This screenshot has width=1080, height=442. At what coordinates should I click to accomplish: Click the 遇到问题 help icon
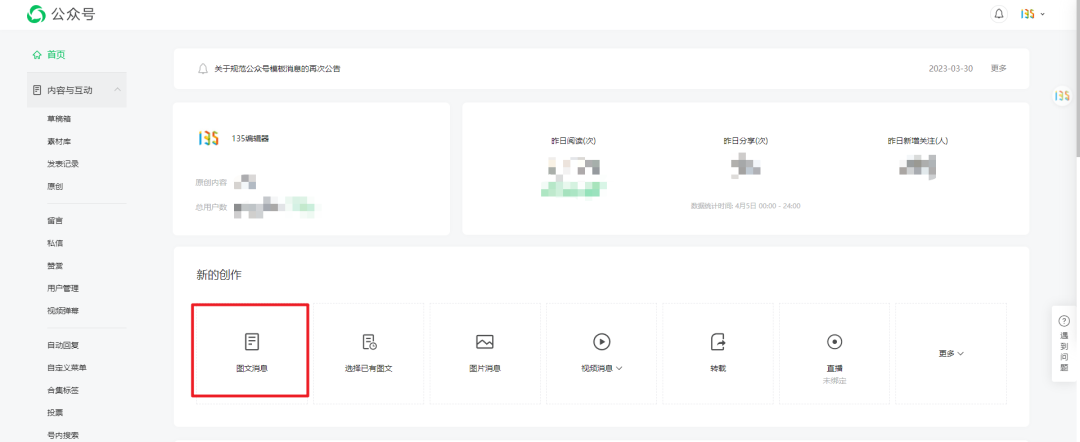pos(1063,320)
